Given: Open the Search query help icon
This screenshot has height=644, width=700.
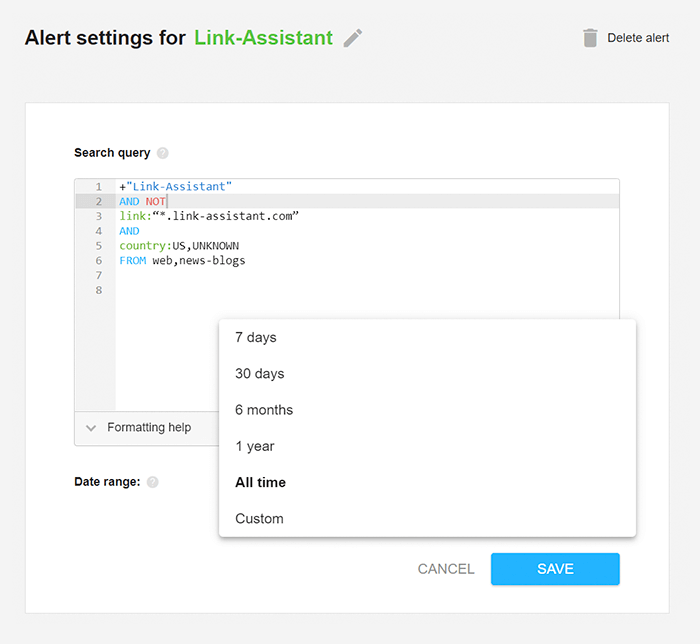Looking at the screenshot, I should tap(163, 153).
